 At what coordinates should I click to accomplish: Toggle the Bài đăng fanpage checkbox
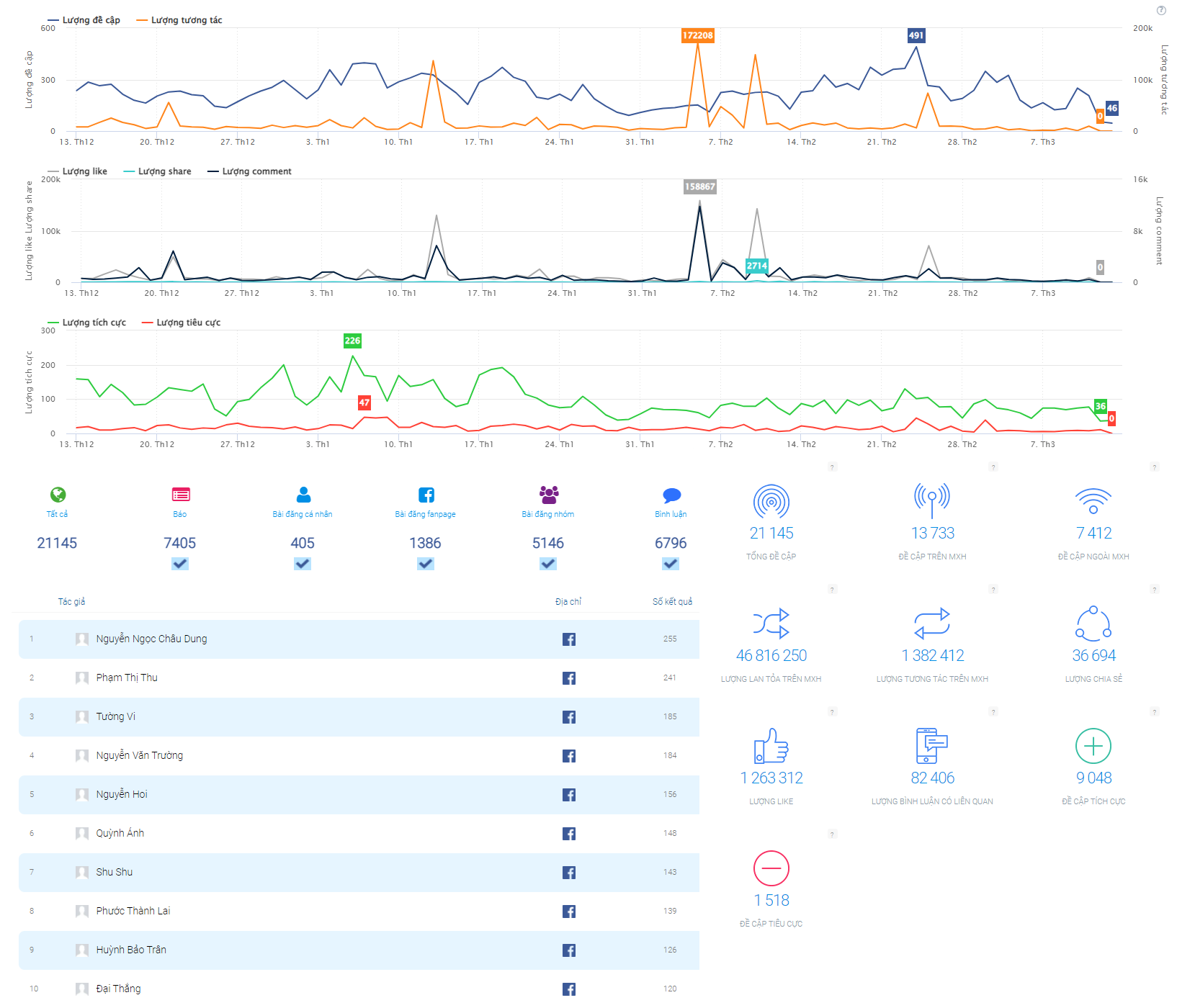click(x=426, y=564)
